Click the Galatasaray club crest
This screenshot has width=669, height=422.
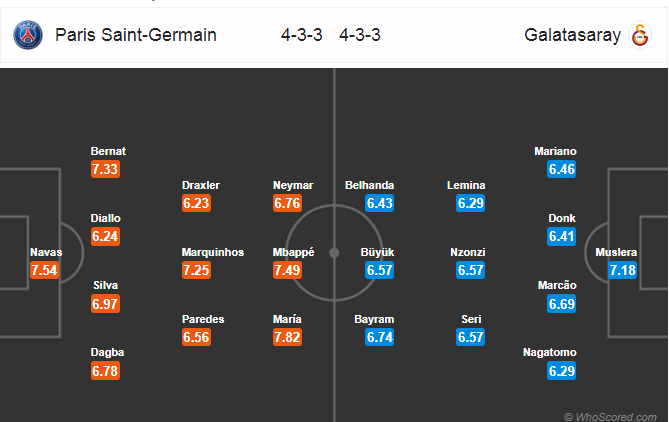click(640, 35)
